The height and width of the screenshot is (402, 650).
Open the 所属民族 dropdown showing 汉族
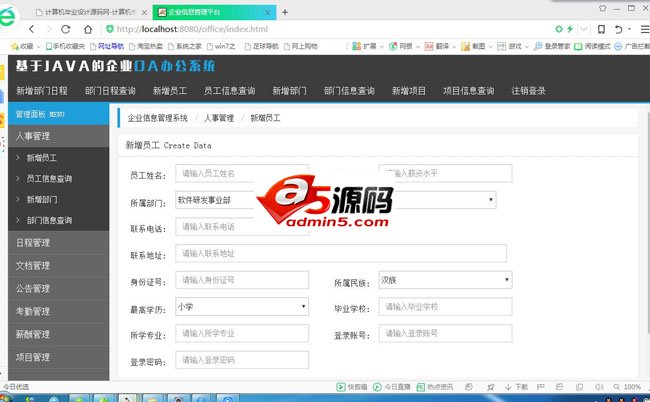coord(445,280)
